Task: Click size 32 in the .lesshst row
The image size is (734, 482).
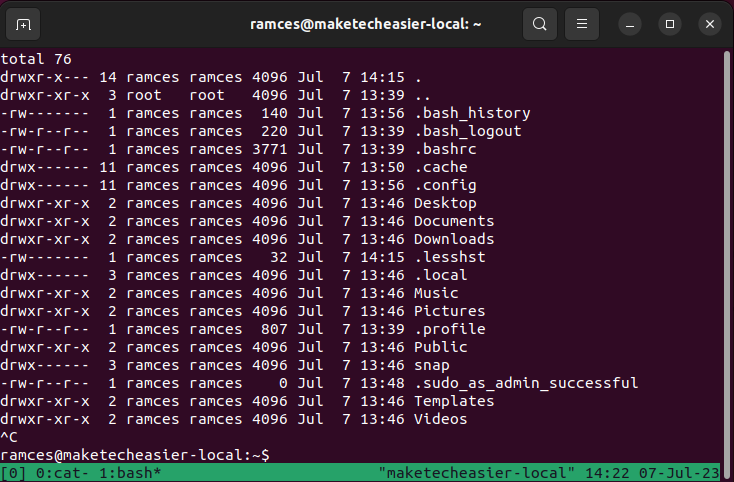Action: (279, 257)
